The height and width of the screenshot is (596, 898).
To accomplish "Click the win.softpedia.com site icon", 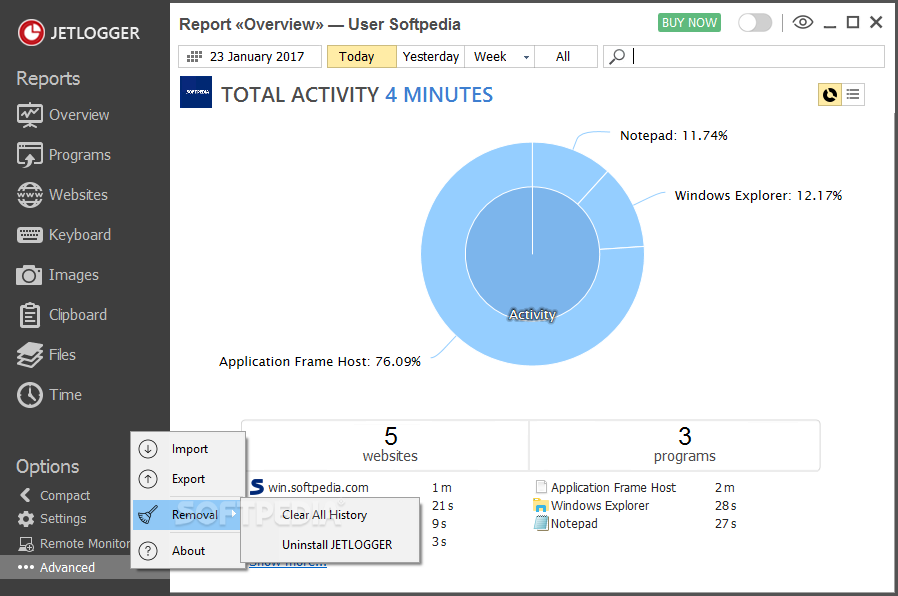I will 257,487.
